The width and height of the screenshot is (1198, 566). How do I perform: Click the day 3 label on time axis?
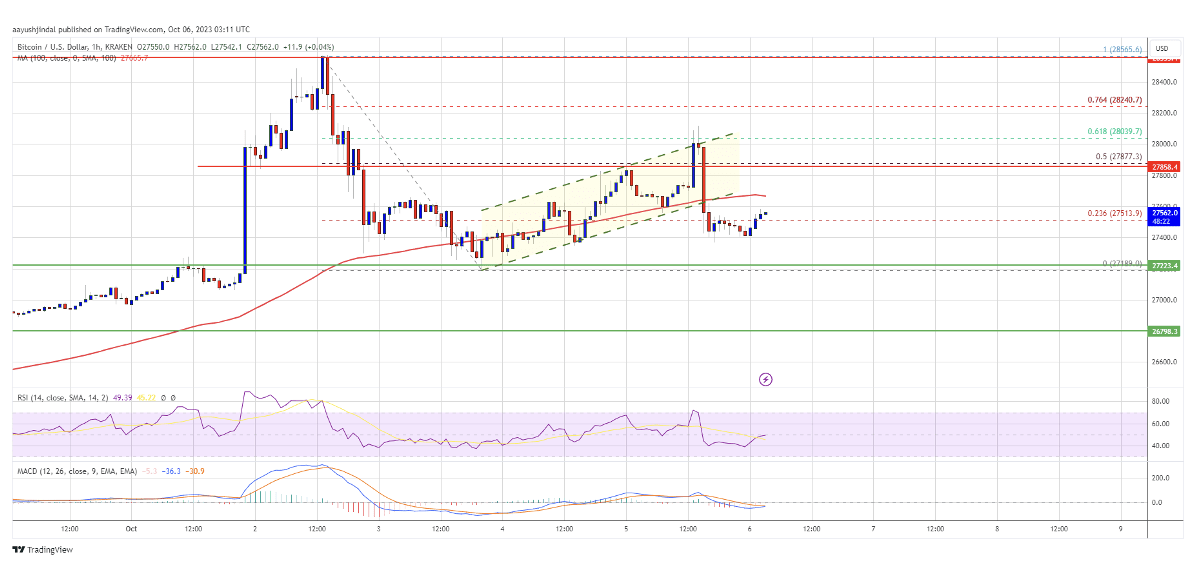[378, 528]
